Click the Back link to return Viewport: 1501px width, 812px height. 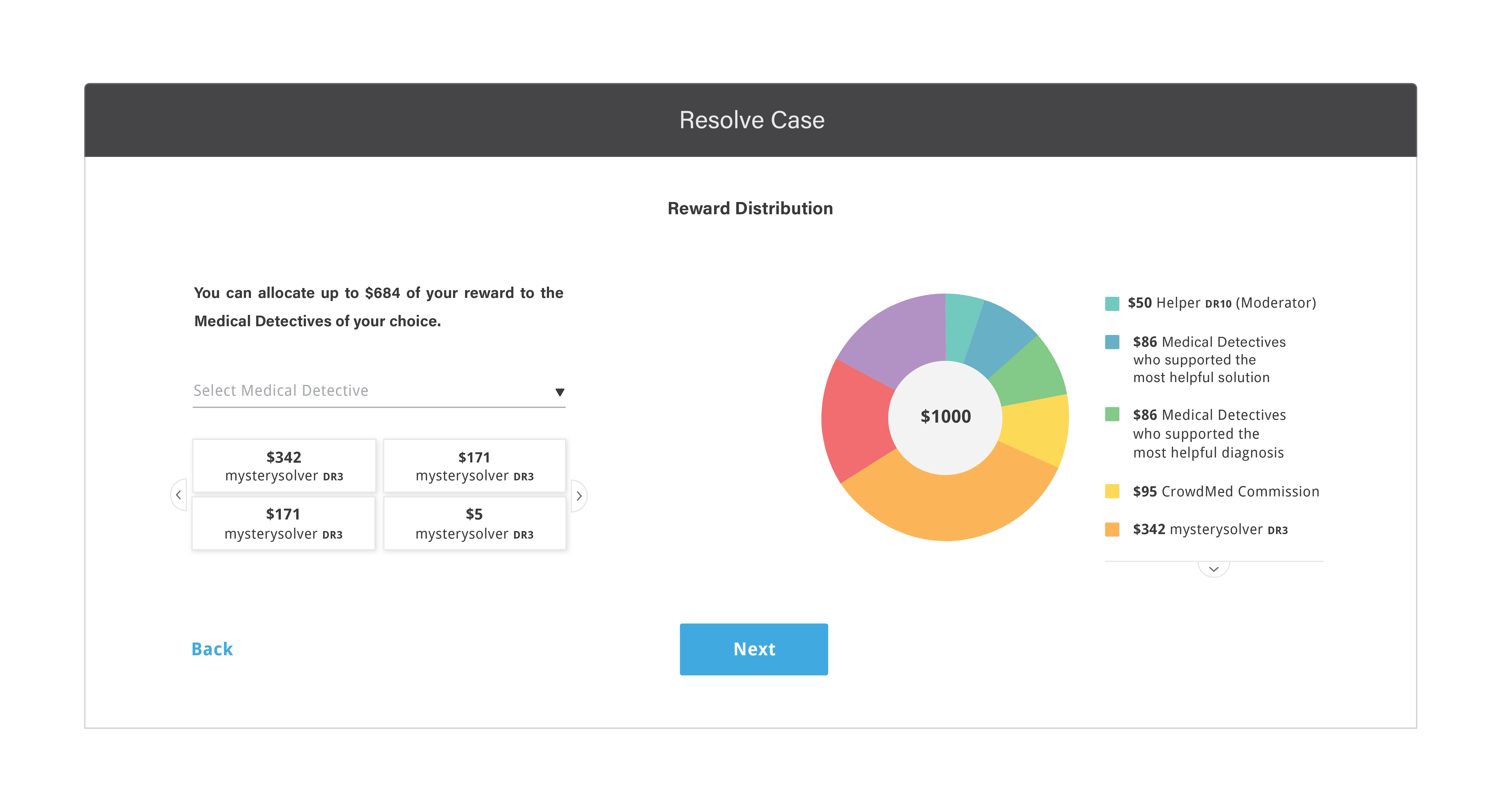pos(211,648)
